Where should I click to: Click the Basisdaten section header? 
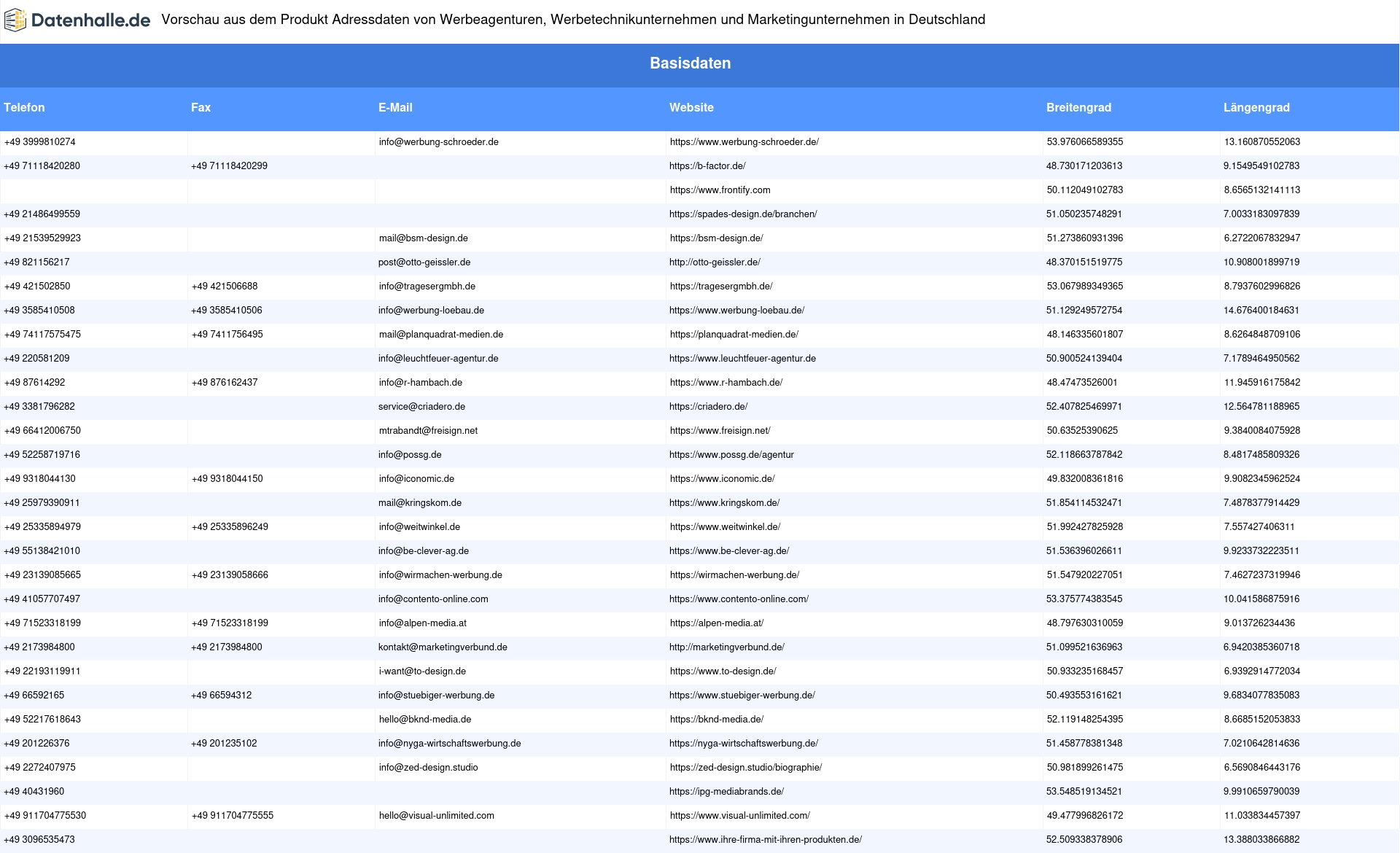tap(690, 63)
